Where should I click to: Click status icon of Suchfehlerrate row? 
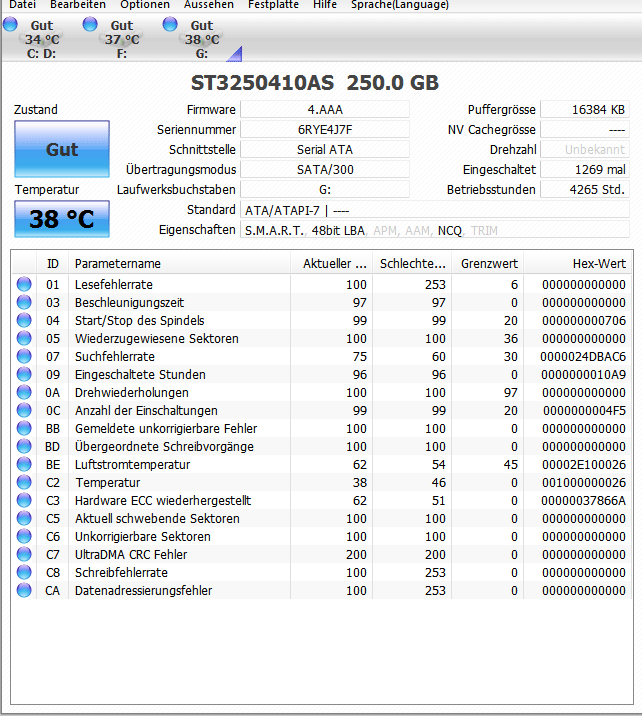click(x=24, y=357)
